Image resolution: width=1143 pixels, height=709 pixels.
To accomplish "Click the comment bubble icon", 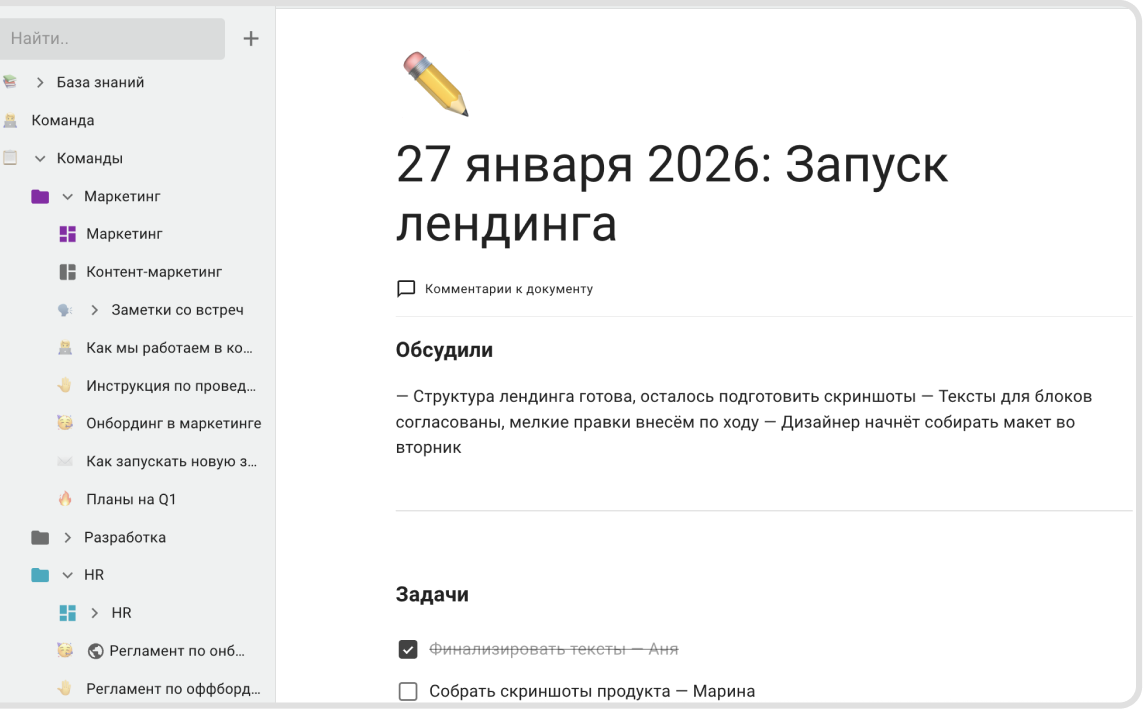I will point(406,289).
